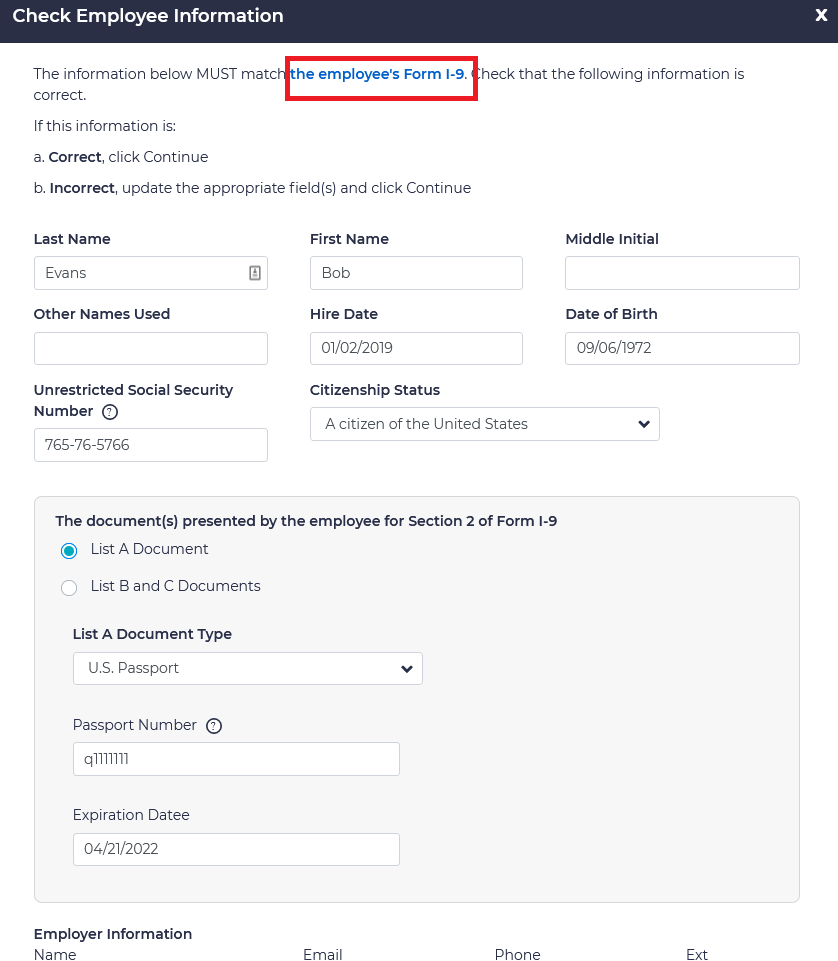Edit the Date of Birth field

point(682,349)
